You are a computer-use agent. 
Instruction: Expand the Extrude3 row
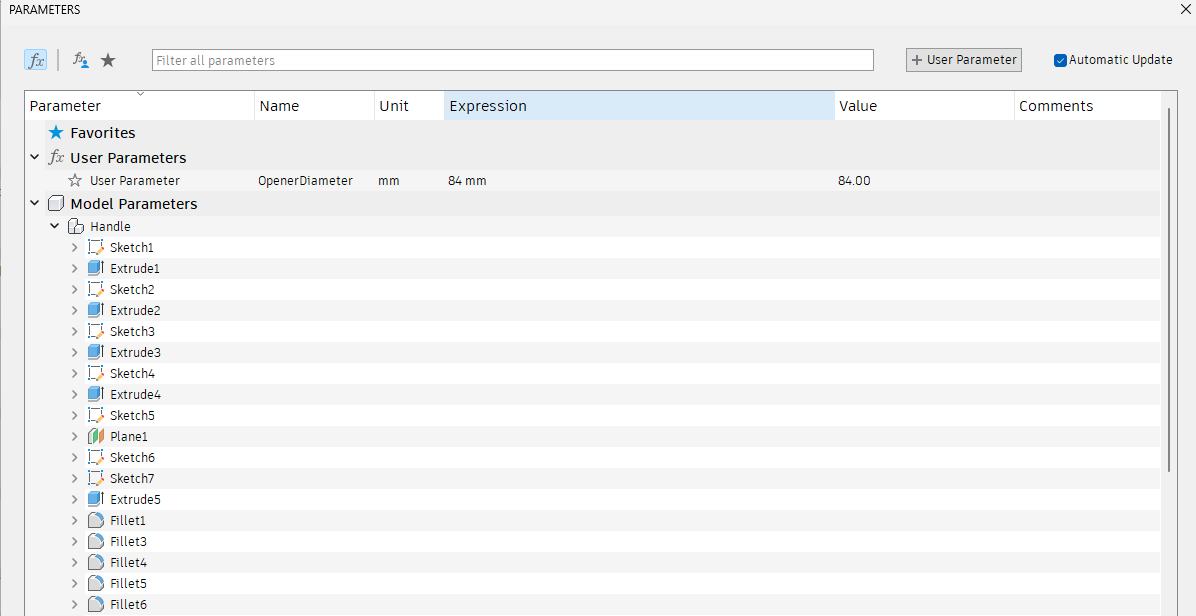[x=74, y=352]
